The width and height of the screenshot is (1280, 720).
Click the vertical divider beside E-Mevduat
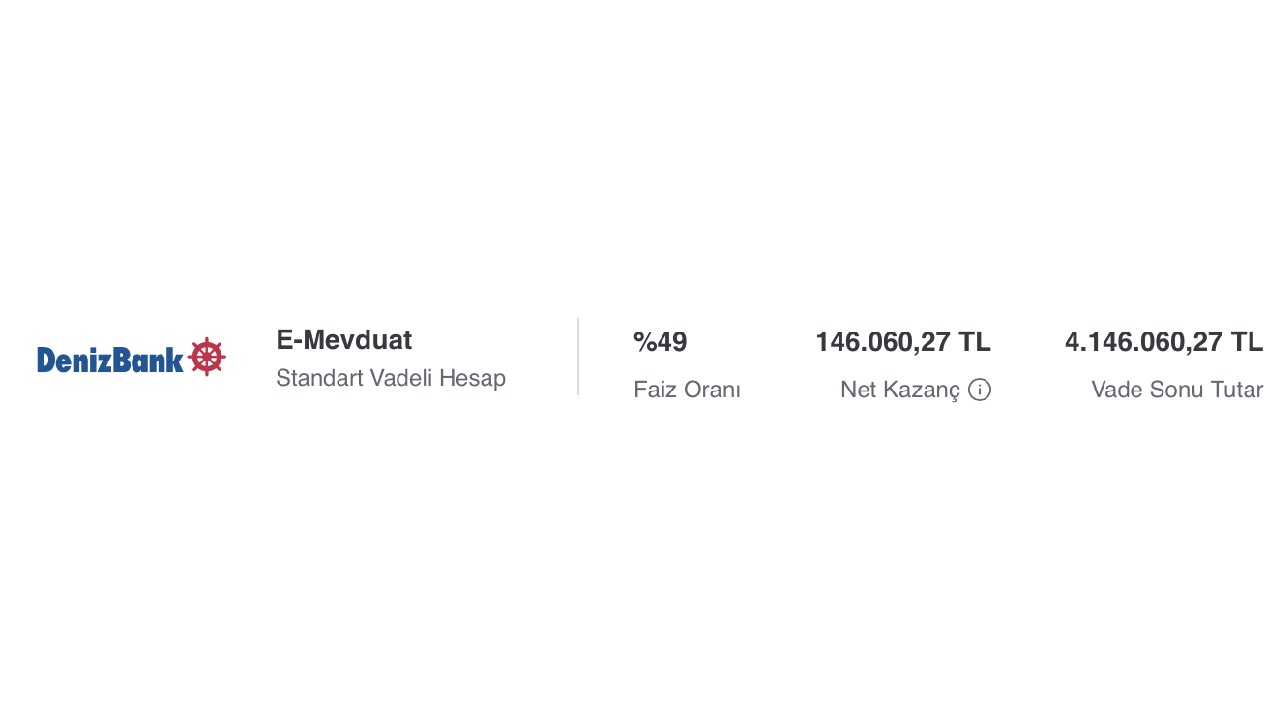click(578, 357)
